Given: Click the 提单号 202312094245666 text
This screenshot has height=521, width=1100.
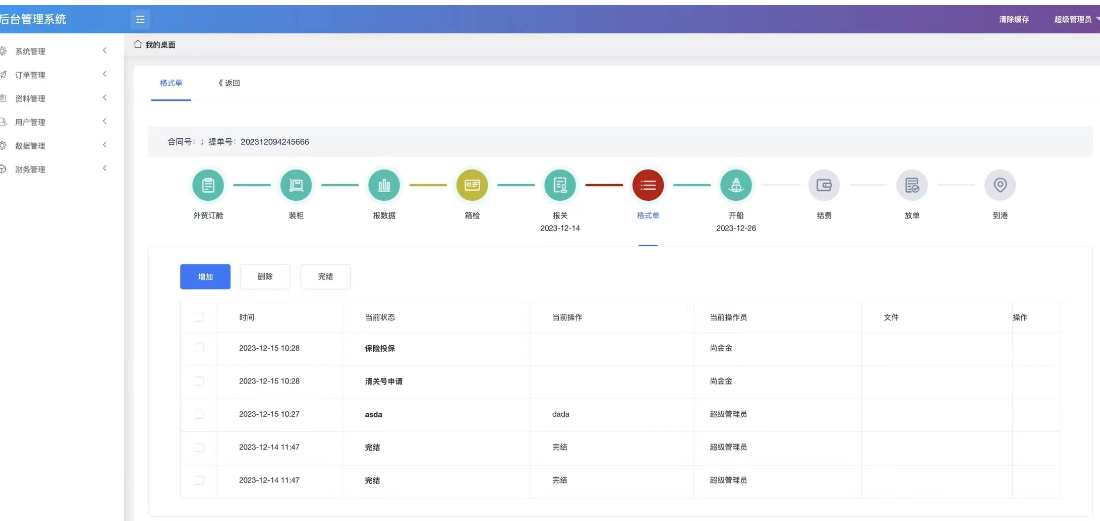Looking at the screenshot, I should (x=259, y=142).
